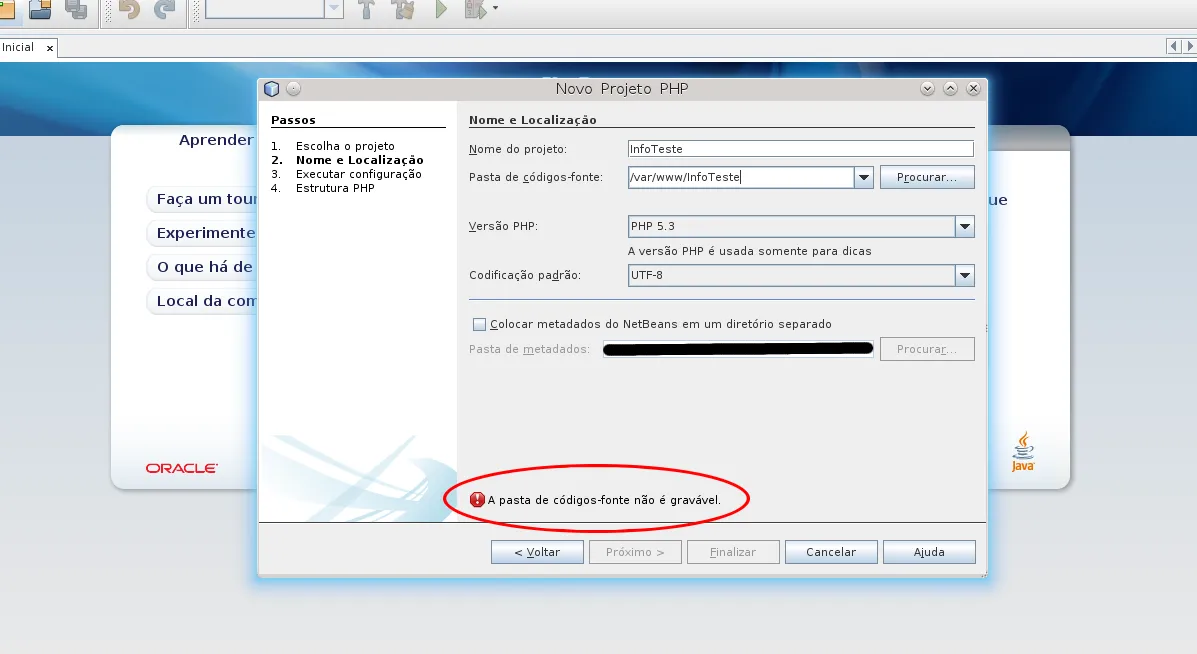Click inside the Nome do projeto field
The height and width of the screenshot is (654, 1197).
click(800, 149)
